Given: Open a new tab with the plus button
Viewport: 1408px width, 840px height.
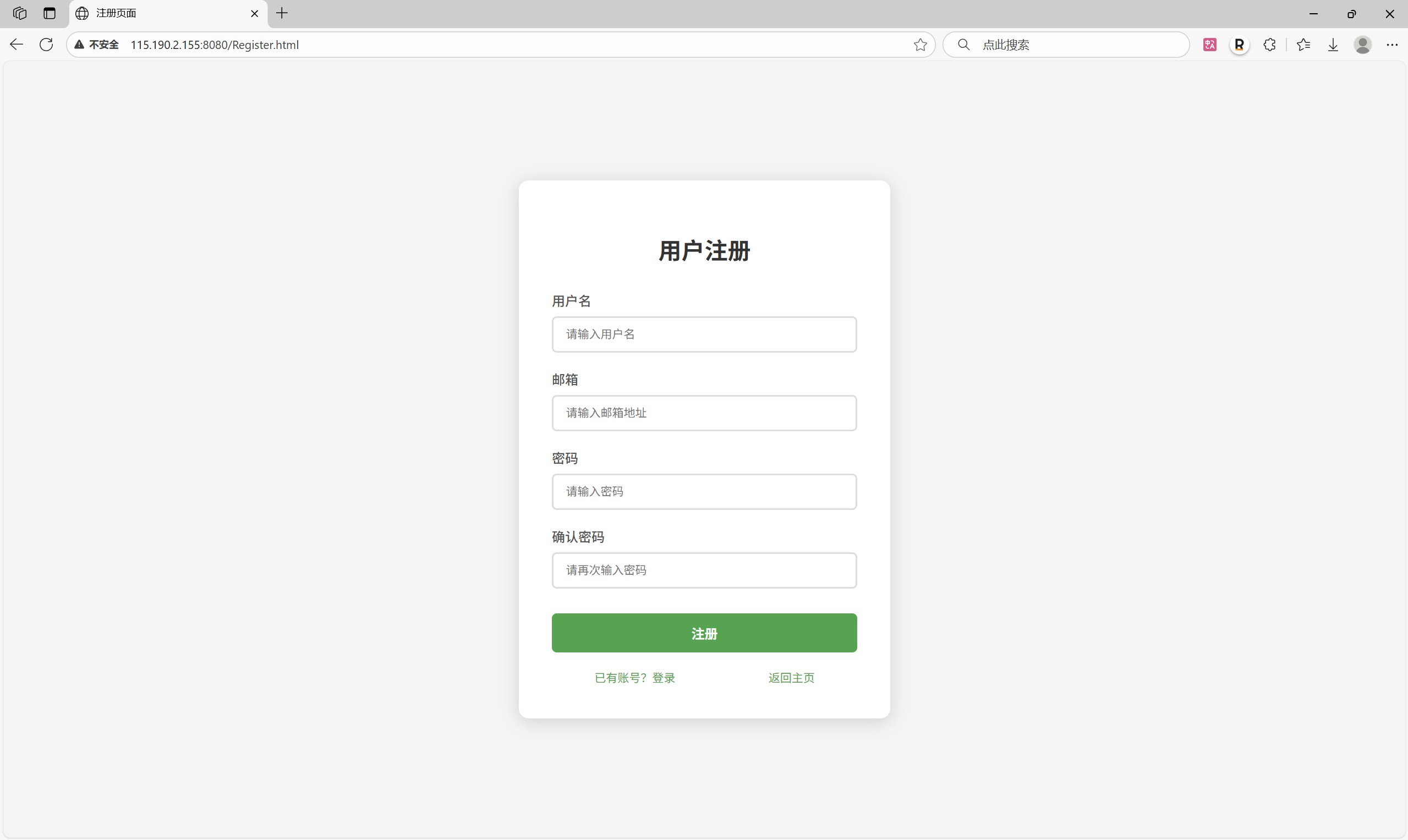Looking at the screenshot, I should (x=282, y=13).
